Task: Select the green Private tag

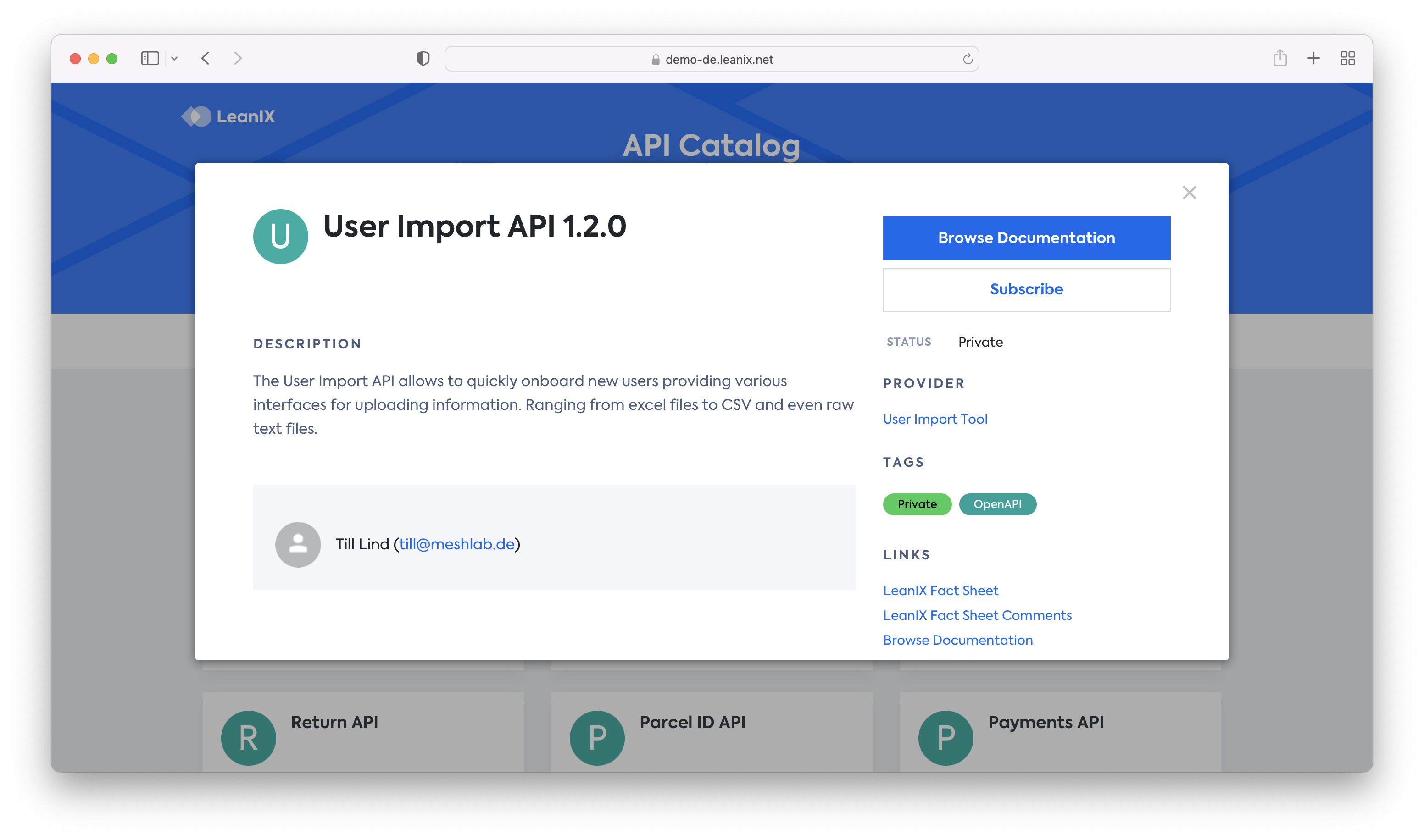Action: coord(917,504)
